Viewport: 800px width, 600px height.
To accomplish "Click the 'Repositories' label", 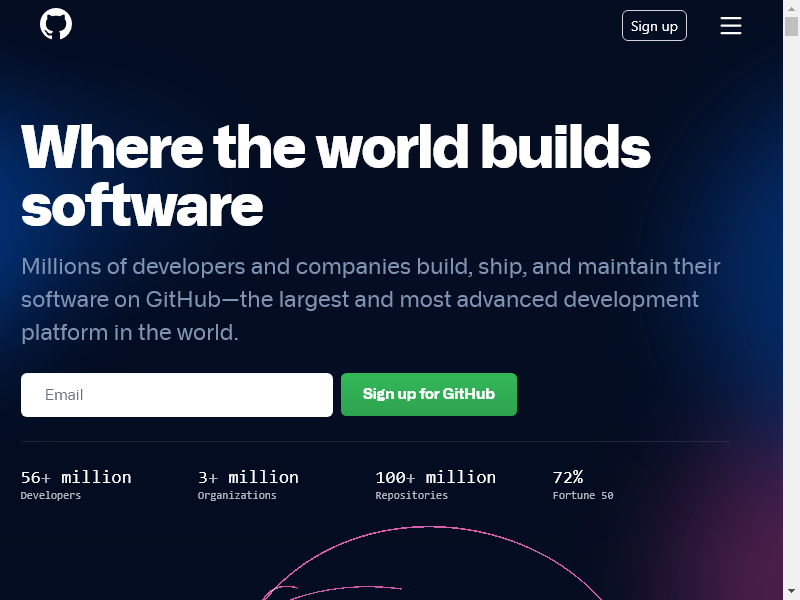I will pyautogui.click(x=411, y=495).
